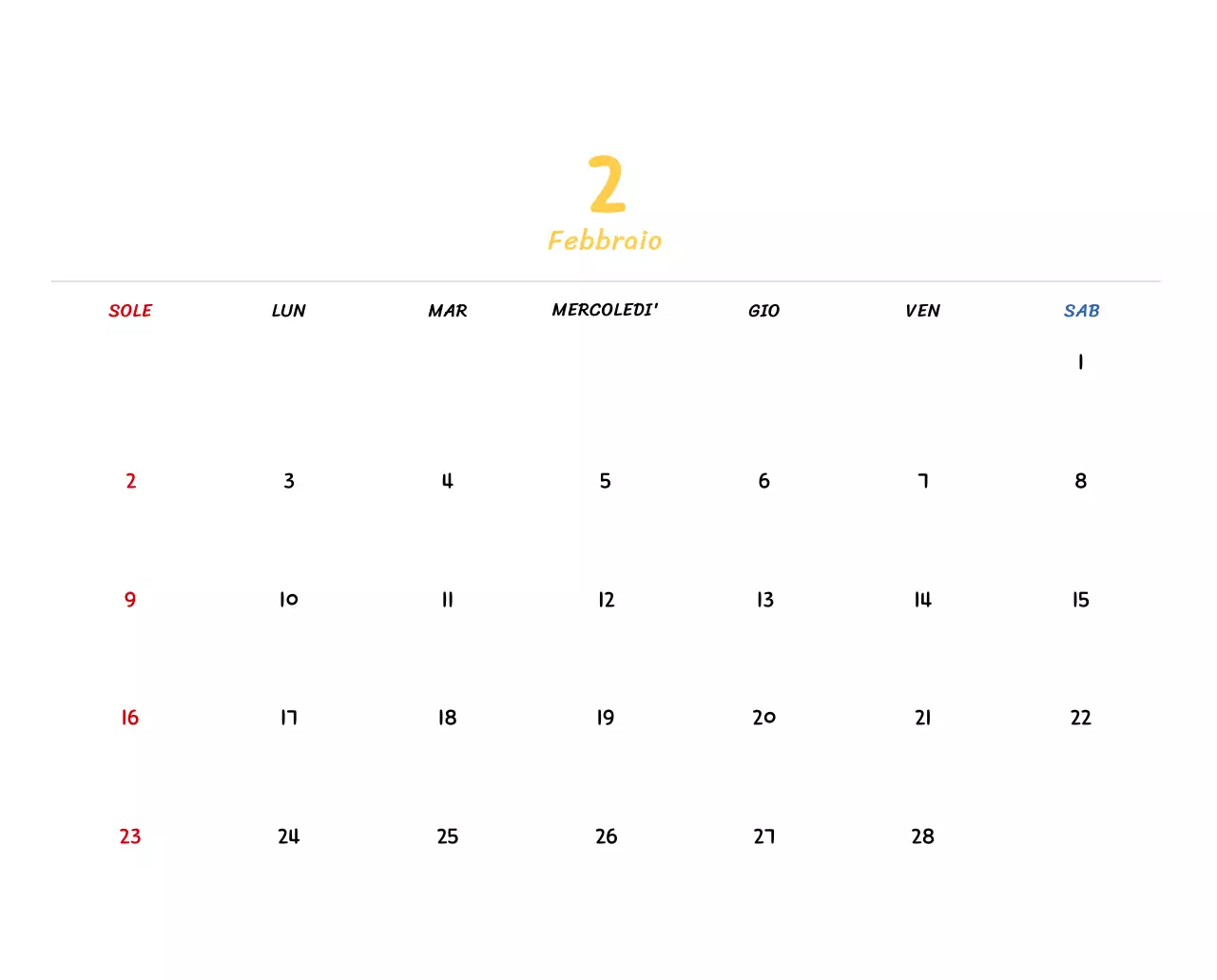Select the VEN column header

(x=922, y=310)
